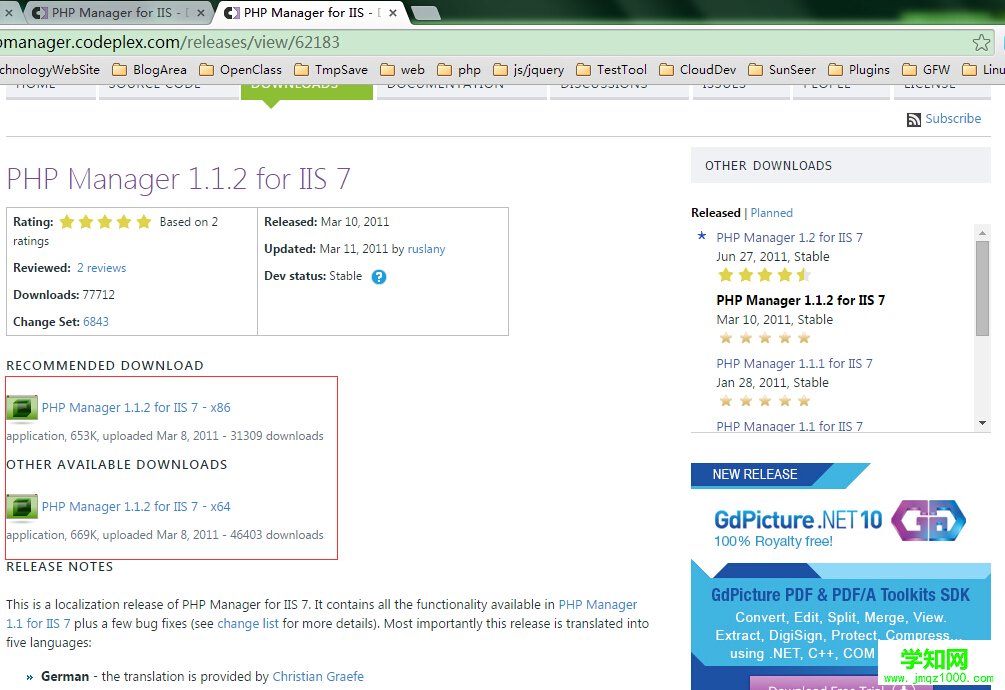1005x690 pixels.
Task: Open the OpenClass bookmark folder
Action: [x=240, y=70]
